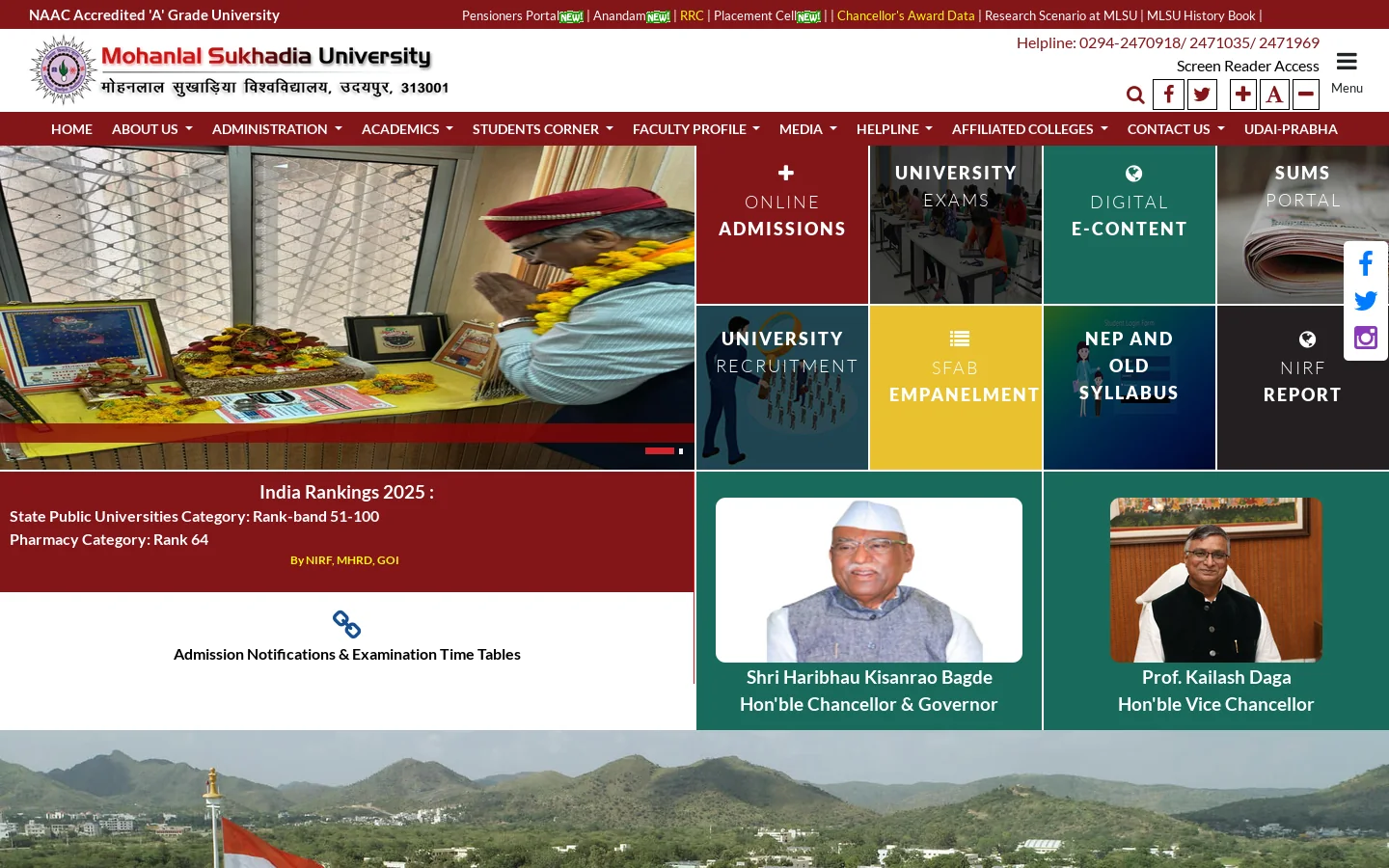
Task: Select the red active slide indicator
Action: pyautogui.click(x=660, y=450)
